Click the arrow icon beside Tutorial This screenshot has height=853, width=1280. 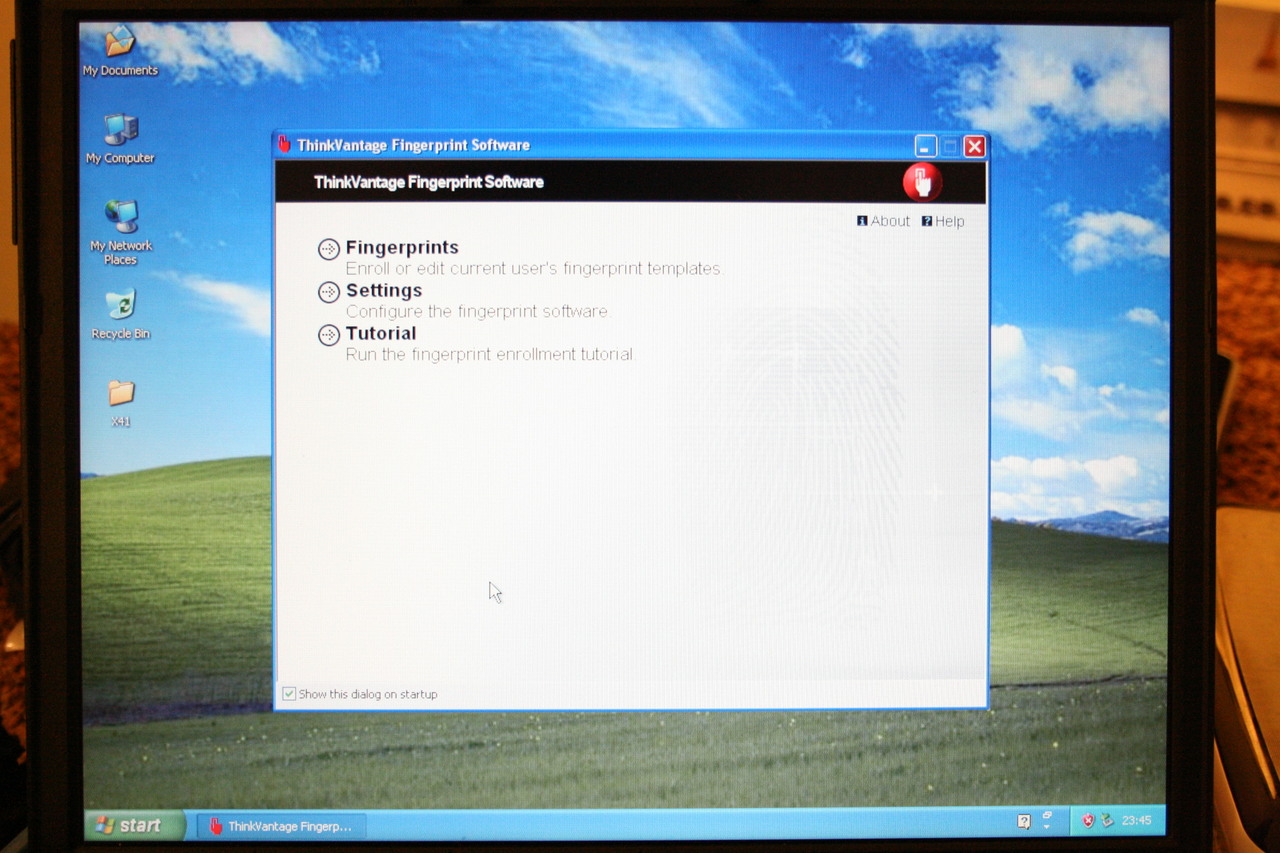(x=329, y=335)
